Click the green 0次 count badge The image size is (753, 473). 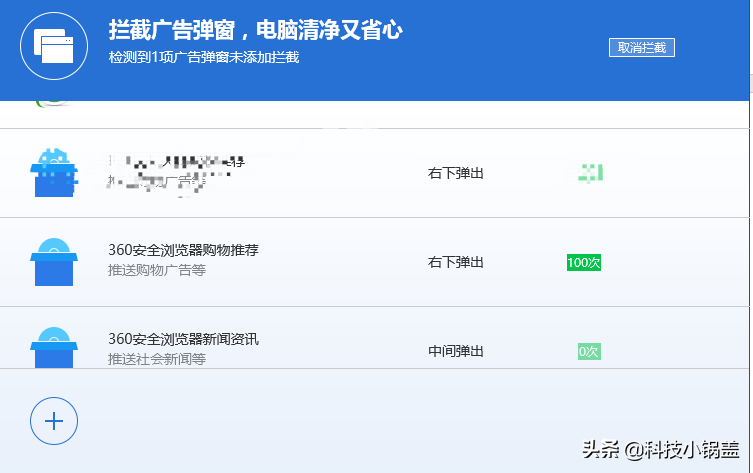tap(589, 352)
